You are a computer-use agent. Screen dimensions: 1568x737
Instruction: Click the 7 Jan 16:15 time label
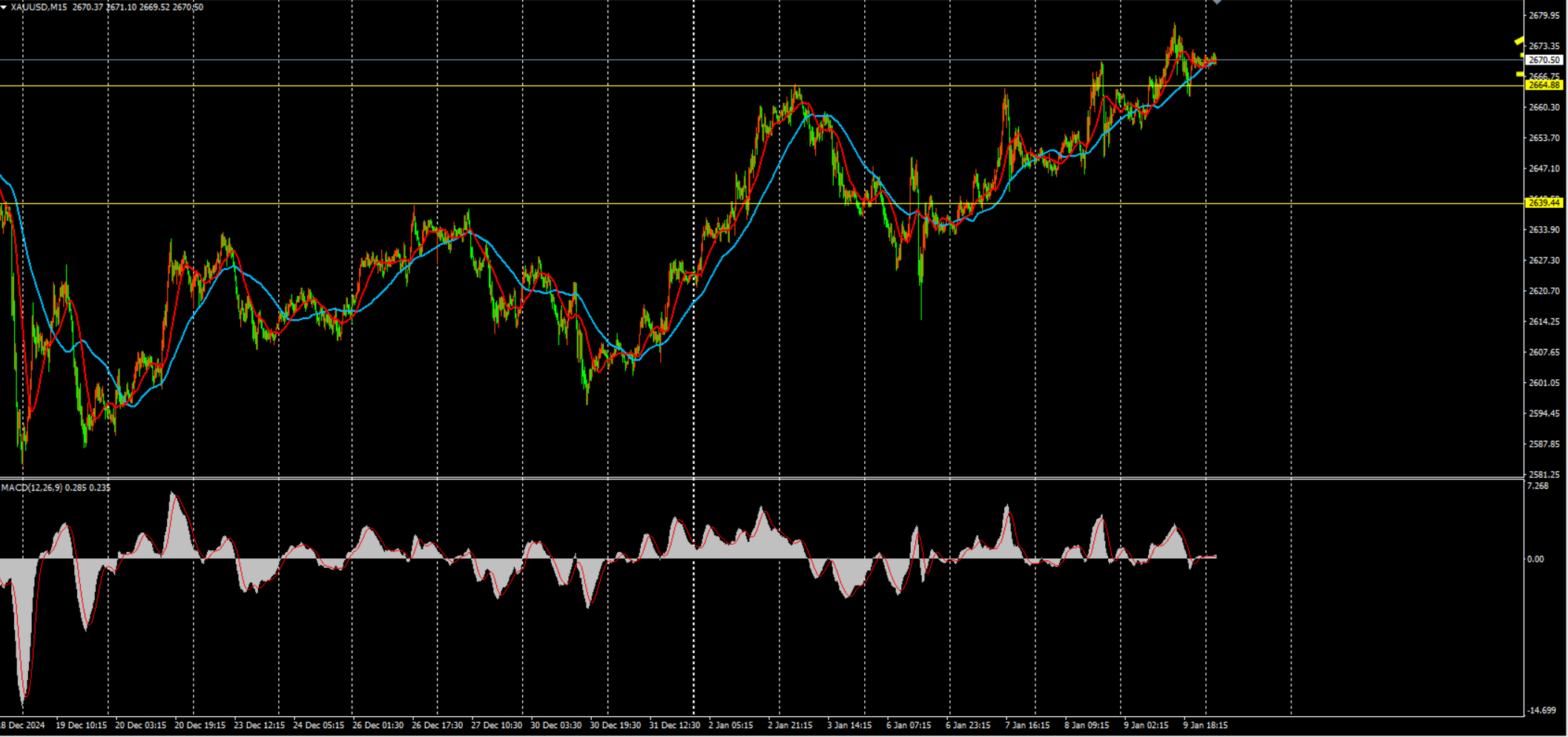click(1027, 726)
